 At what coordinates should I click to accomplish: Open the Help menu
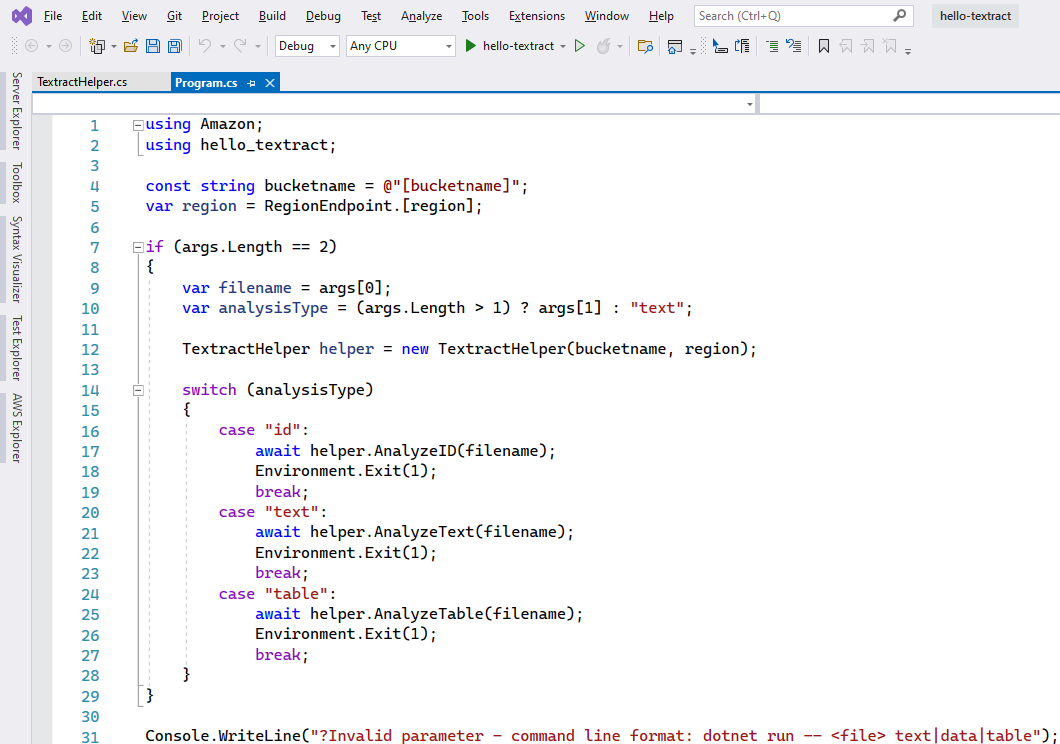[x=661, y=16]
